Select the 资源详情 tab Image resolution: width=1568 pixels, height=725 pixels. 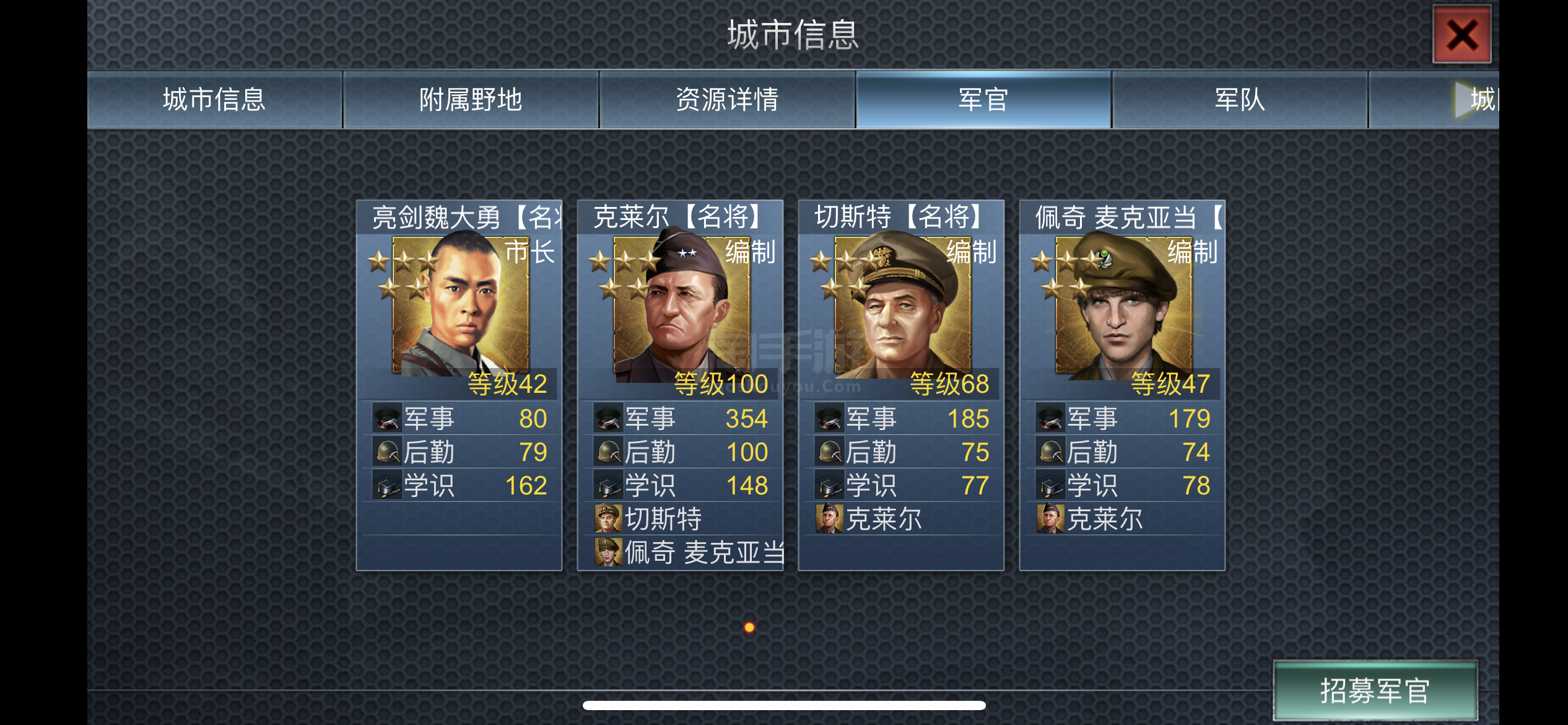[727, 99]
